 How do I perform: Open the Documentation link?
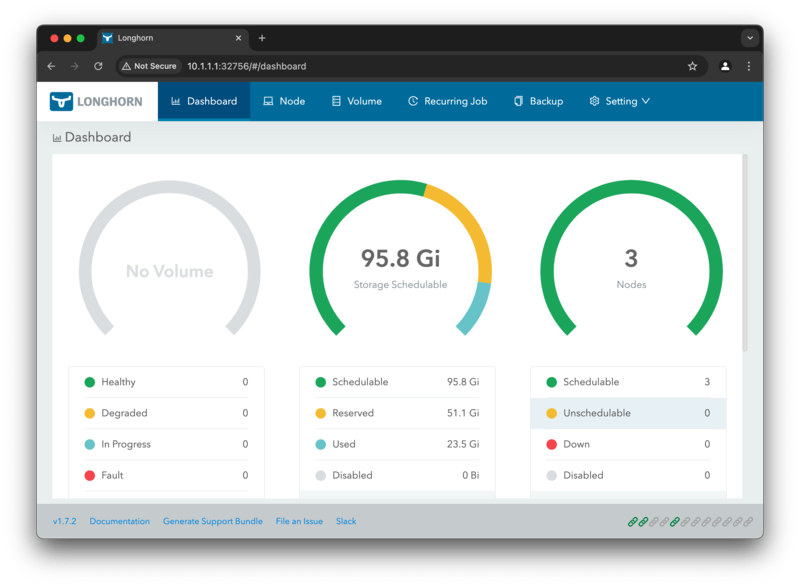click(x=119, y=521)
